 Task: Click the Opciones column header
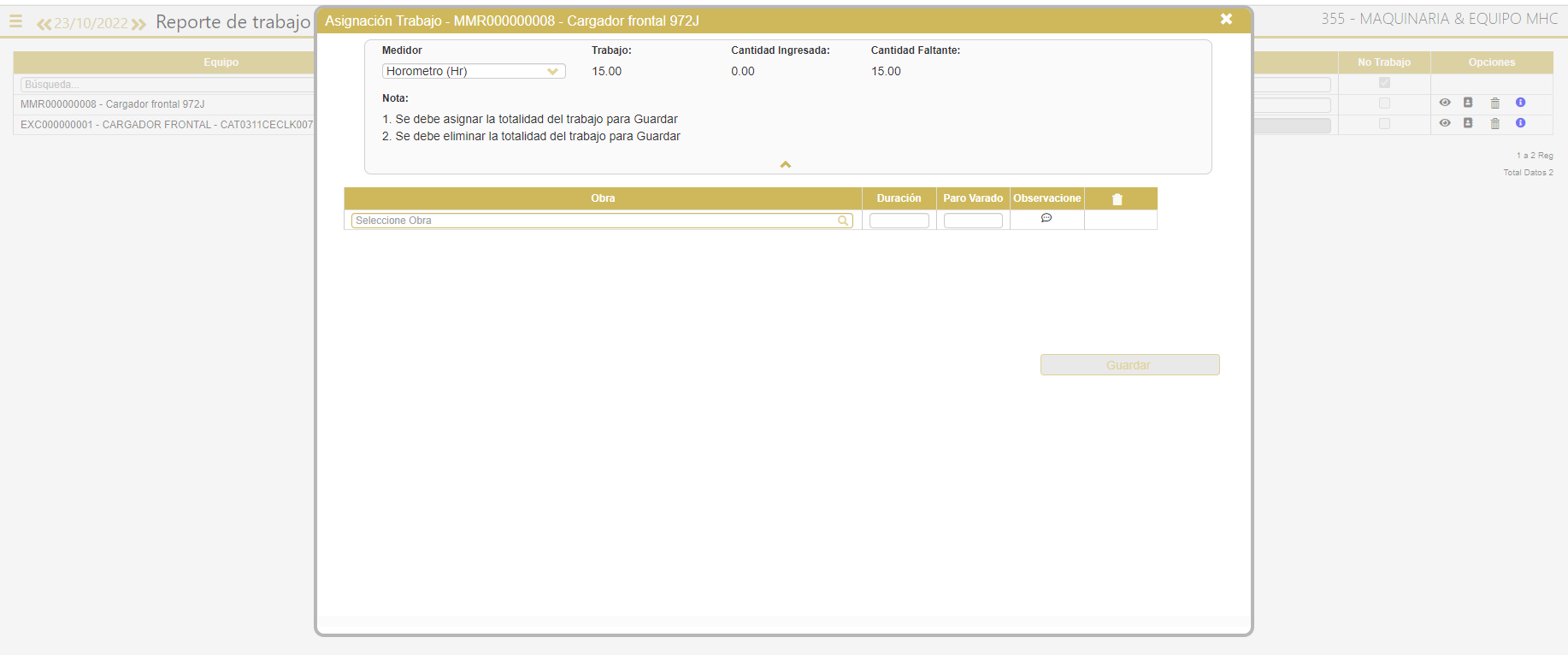[x=1492, y=62]
